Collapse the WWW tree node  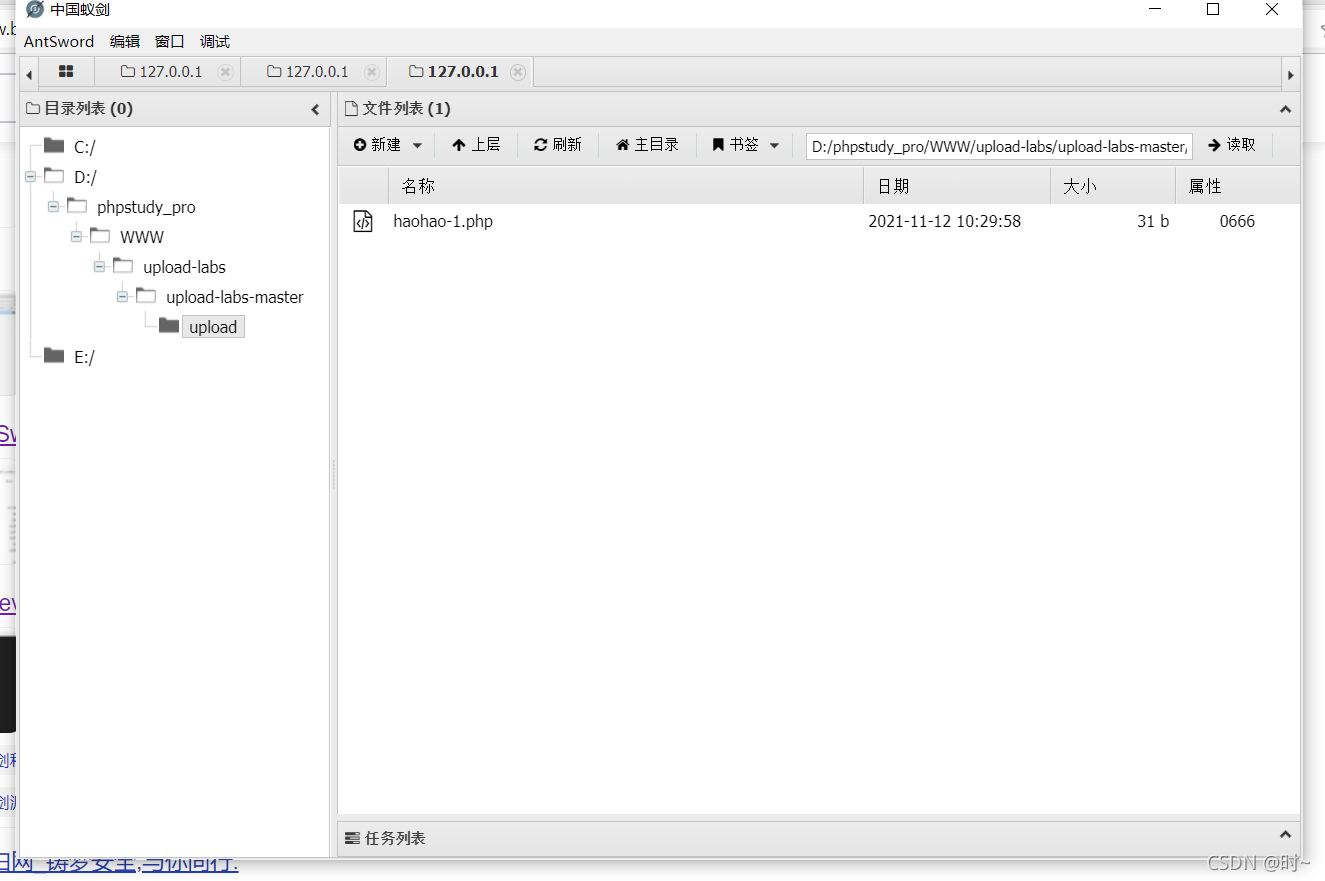click(x=76, y=237)
